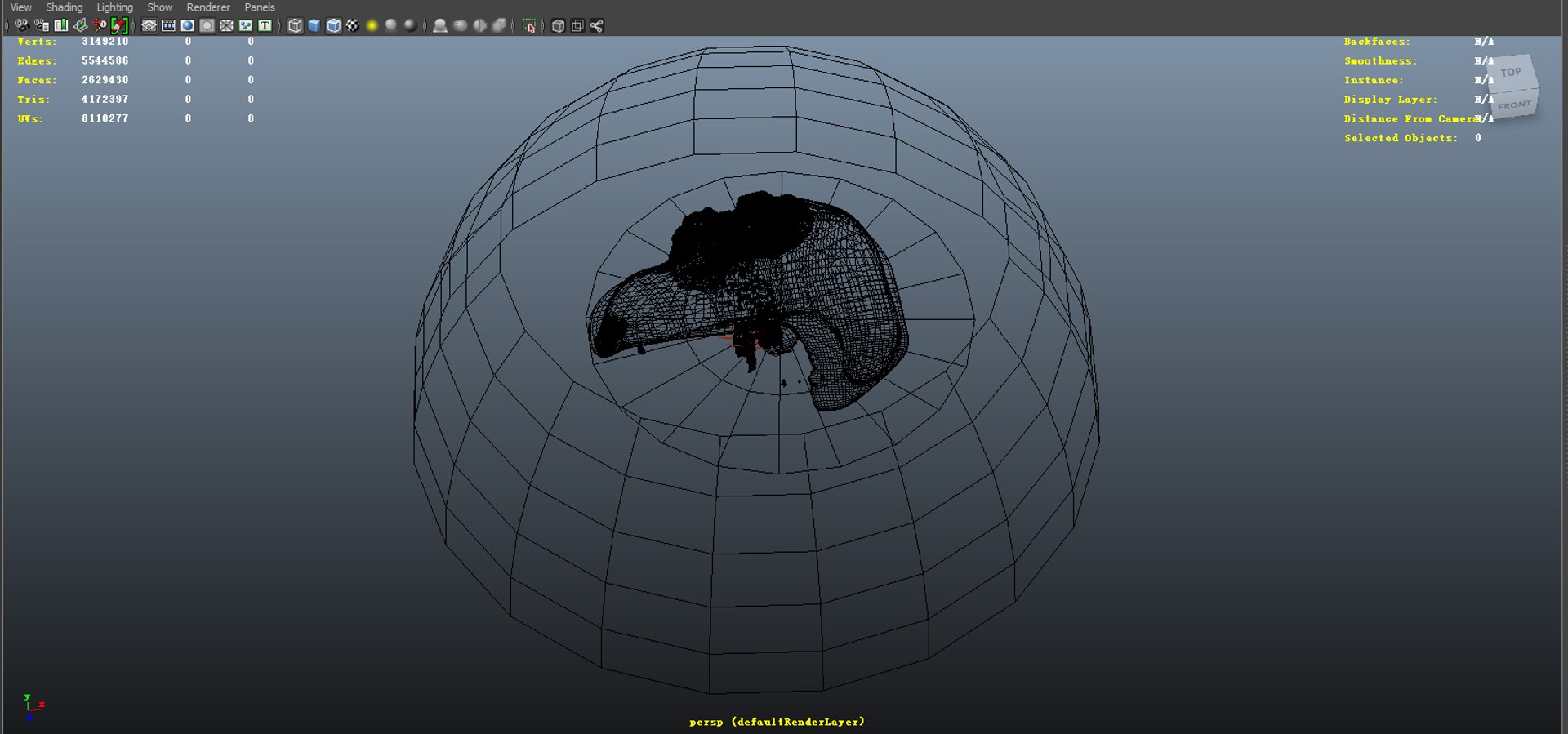
Task: Click the camera Bookmarks icon
Action: click(61, 26)
